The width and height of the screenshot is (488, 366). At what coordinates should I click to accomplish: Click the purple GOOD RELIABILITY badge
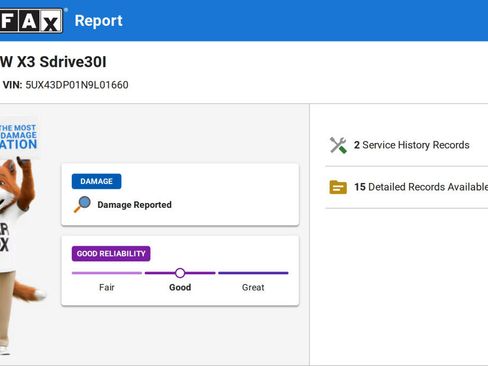coord(111,254)
